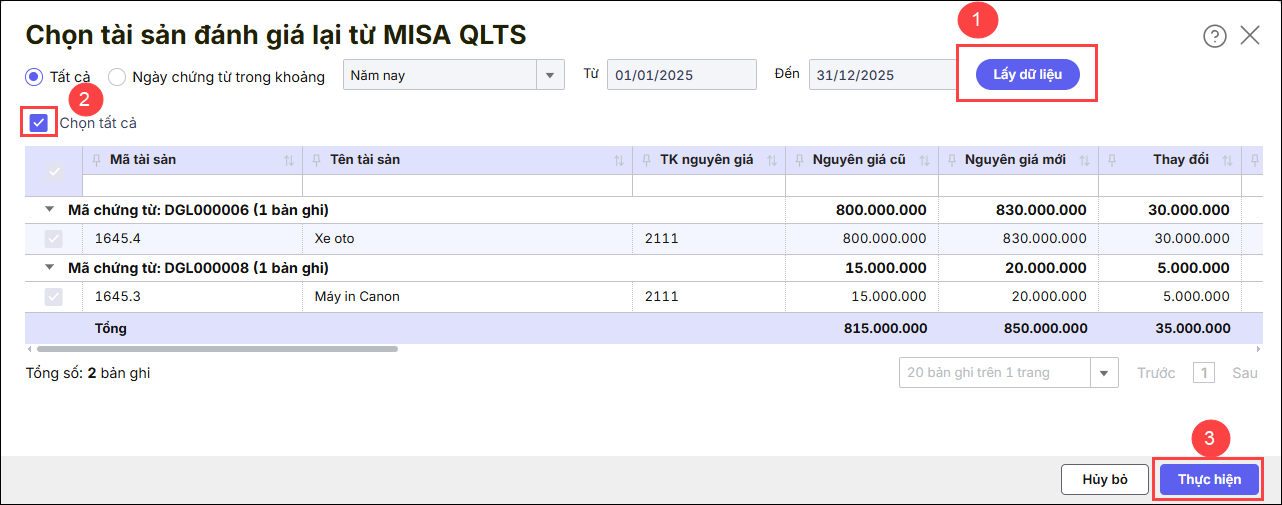Tick the checkbox for Xe oto row

[54, 239]
